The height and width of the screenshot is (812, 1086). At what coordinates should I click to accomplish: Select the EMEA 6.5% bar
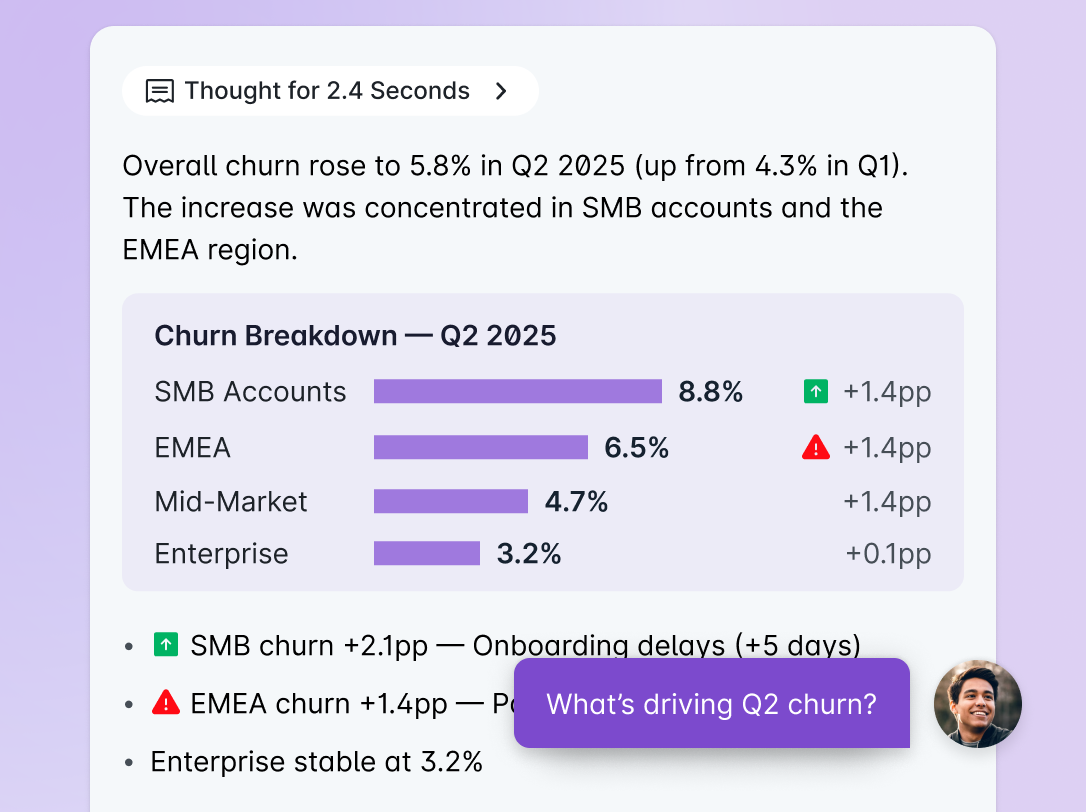tap(481, 448)
